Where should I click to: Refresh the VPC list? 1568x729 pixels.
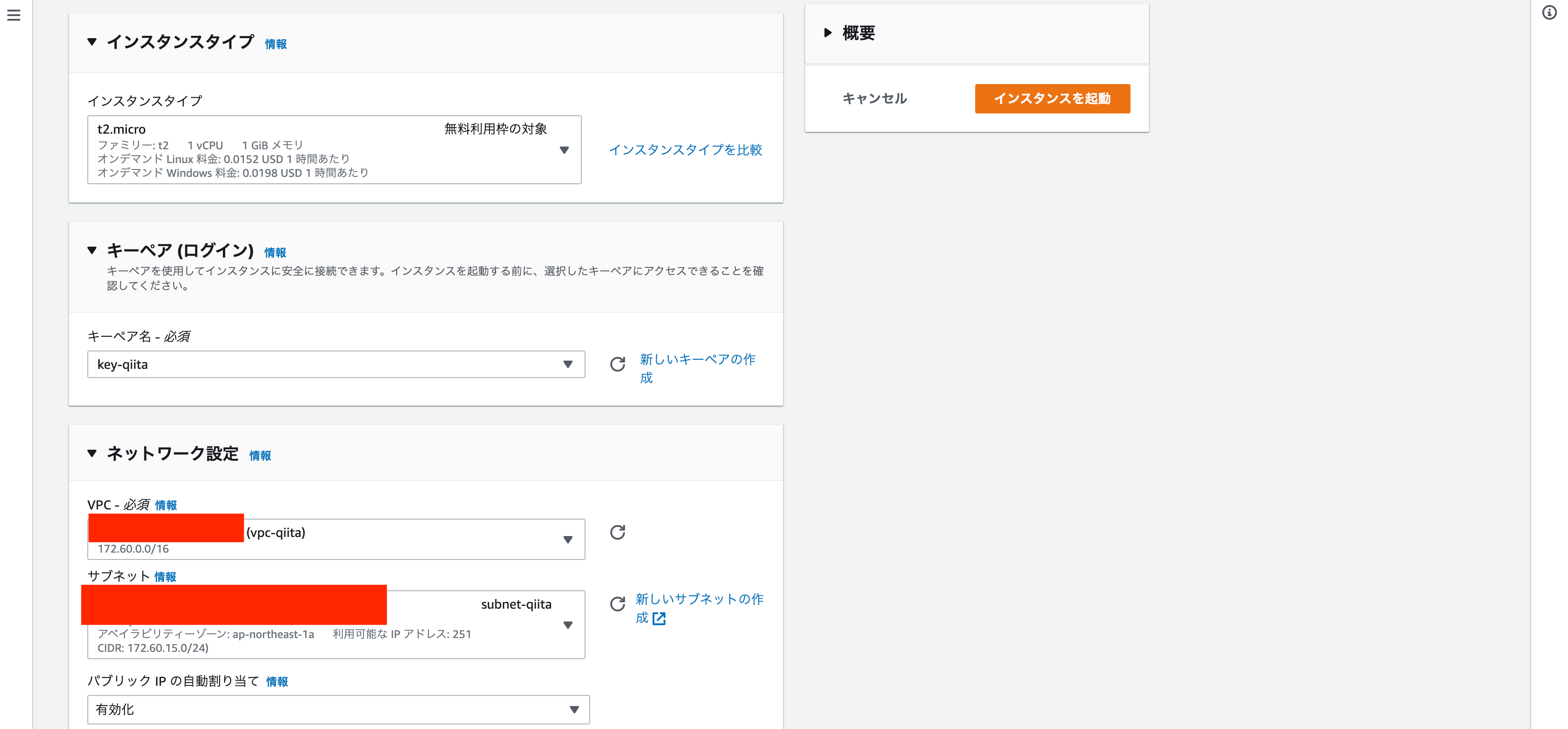pos(617,533)
